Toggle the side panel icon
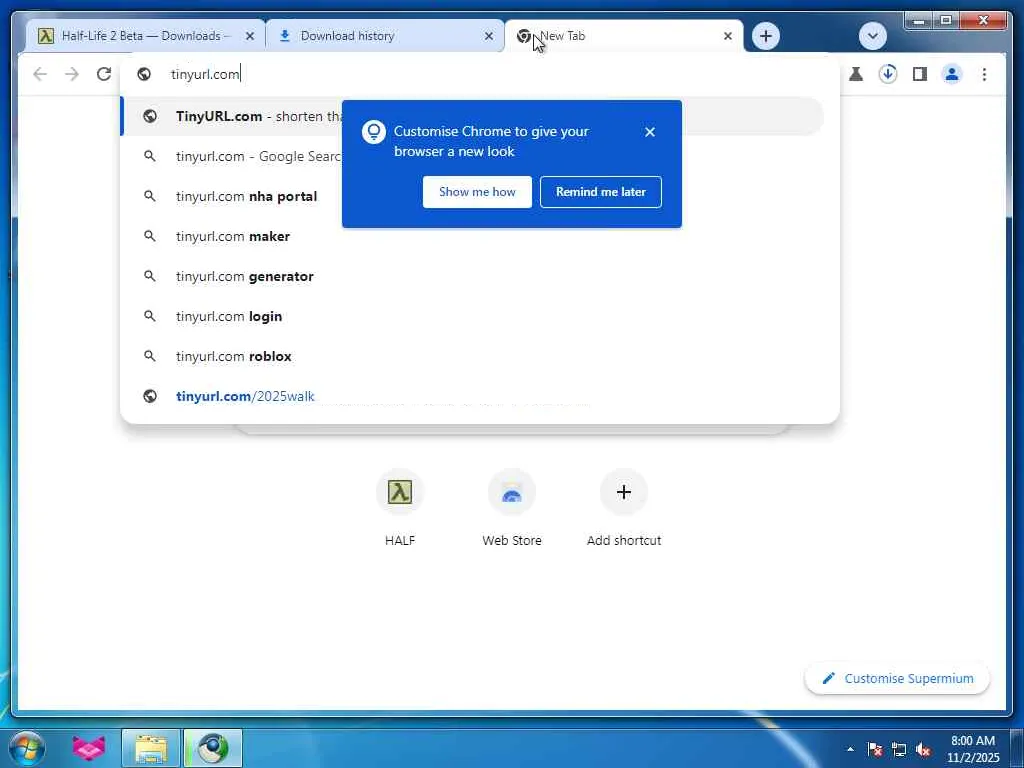 [x=920, y=74]
